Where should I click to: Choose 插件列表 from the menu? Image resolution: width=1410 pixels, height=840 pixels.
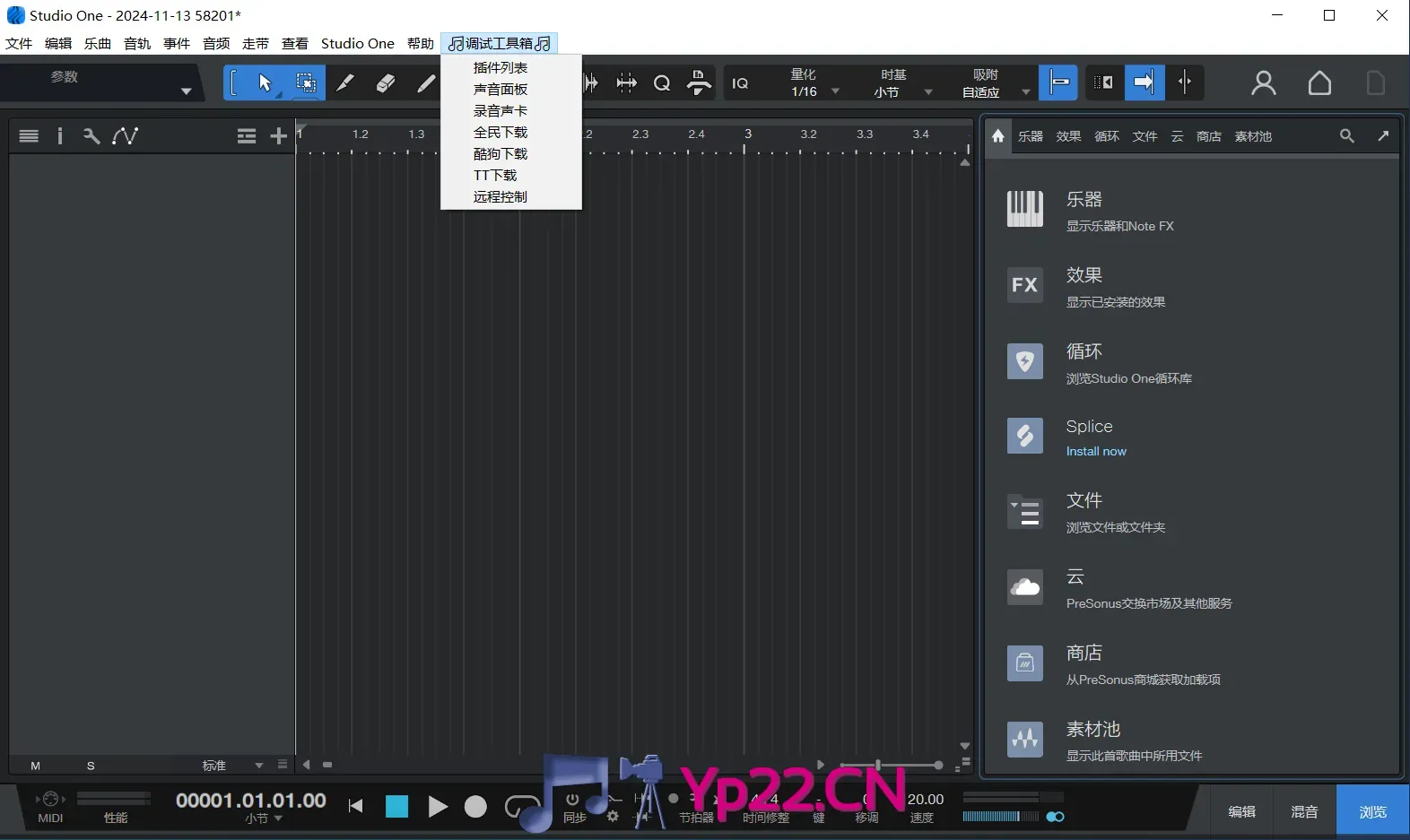click(x=511, y=67)
